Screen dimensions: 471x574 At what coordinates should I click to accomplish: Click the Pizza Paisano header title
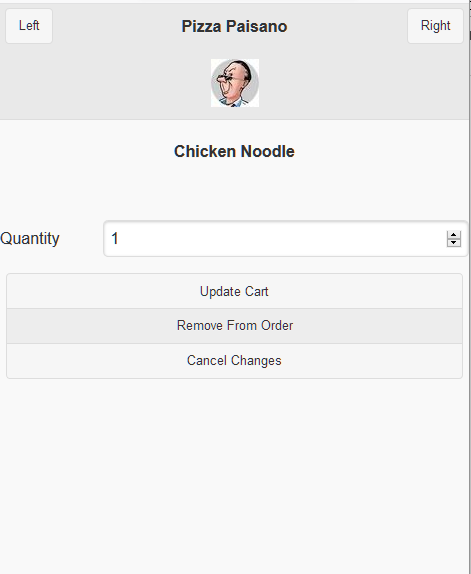click(x=235, y=26)
